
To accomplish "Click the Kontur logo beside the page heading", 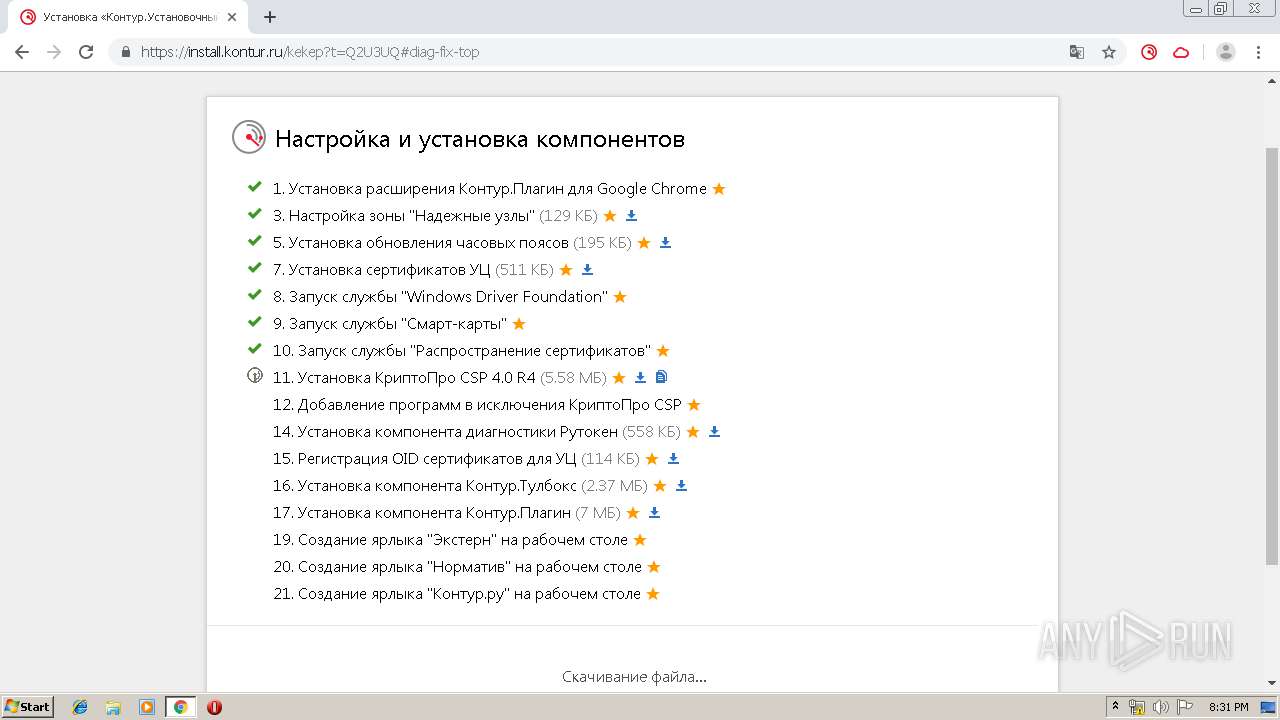I will (x=249, y=137).
